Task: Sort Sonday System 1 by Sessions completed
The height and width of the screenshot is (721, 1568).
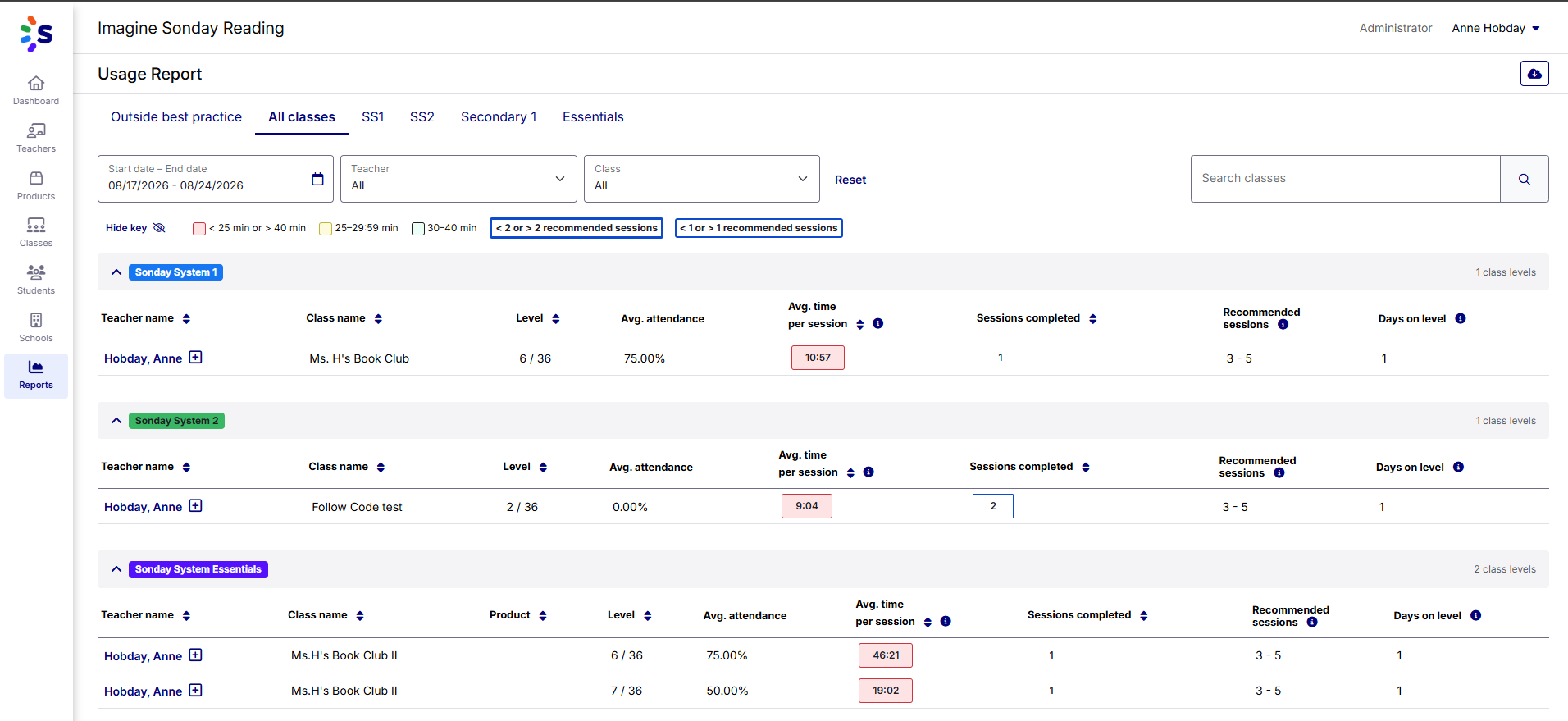Action: [1093, 319]
